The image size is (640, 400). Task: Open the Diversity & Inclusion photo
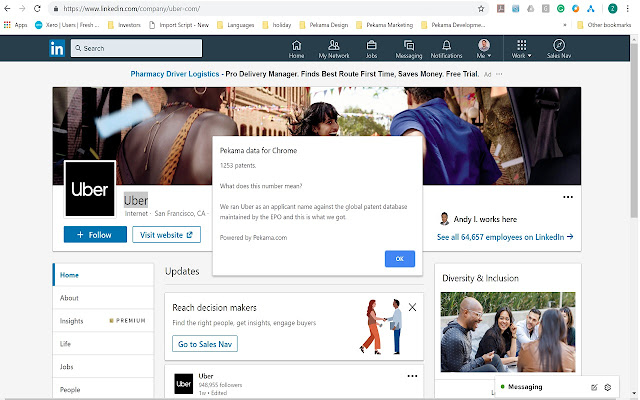coord(508,332)
